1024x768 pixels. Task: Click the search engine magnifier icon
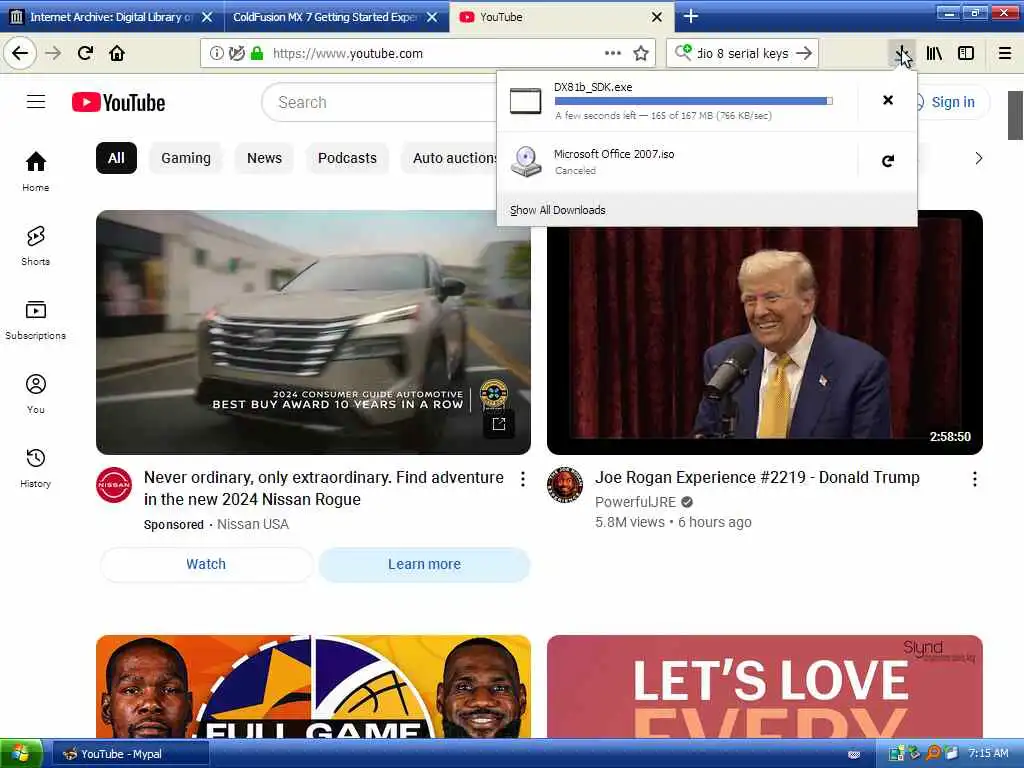(x=683, y=52)
